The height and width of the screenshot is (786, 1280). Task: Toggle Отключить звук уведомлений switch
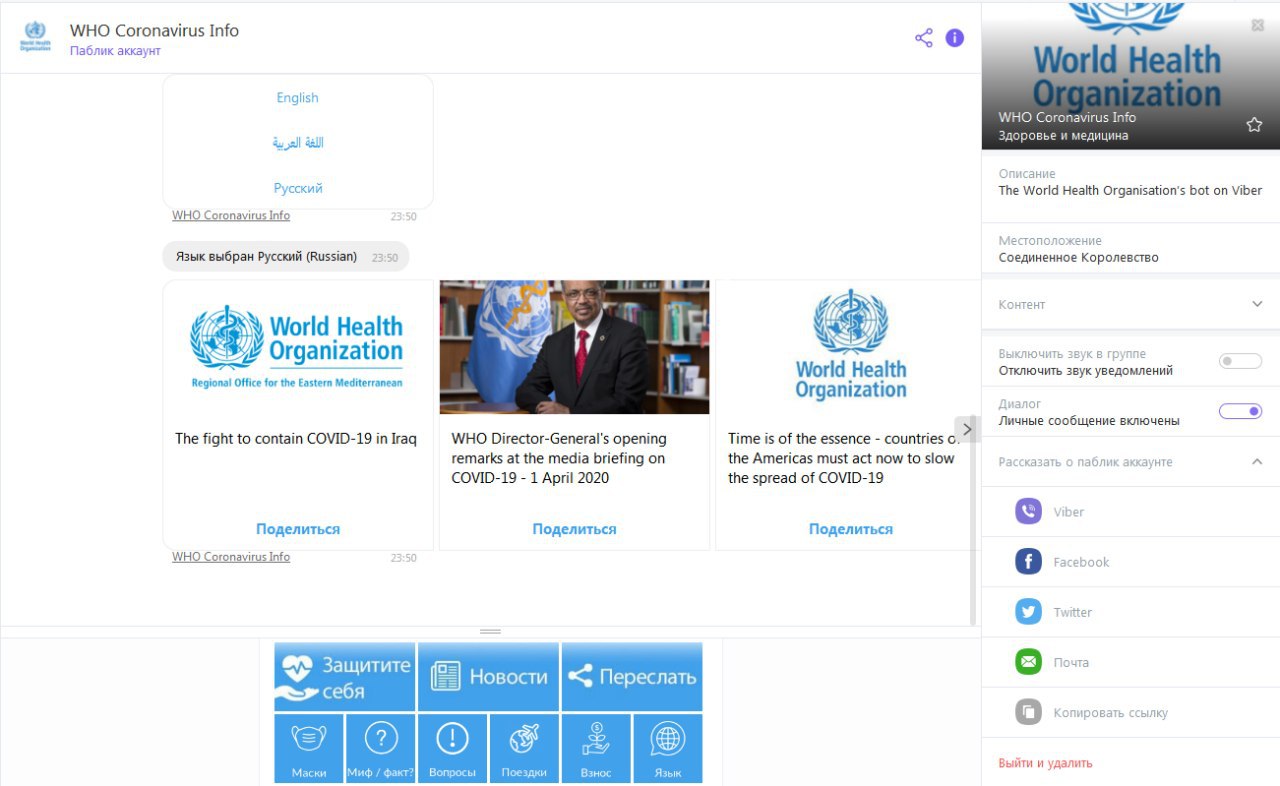[x=1240, y=362]
